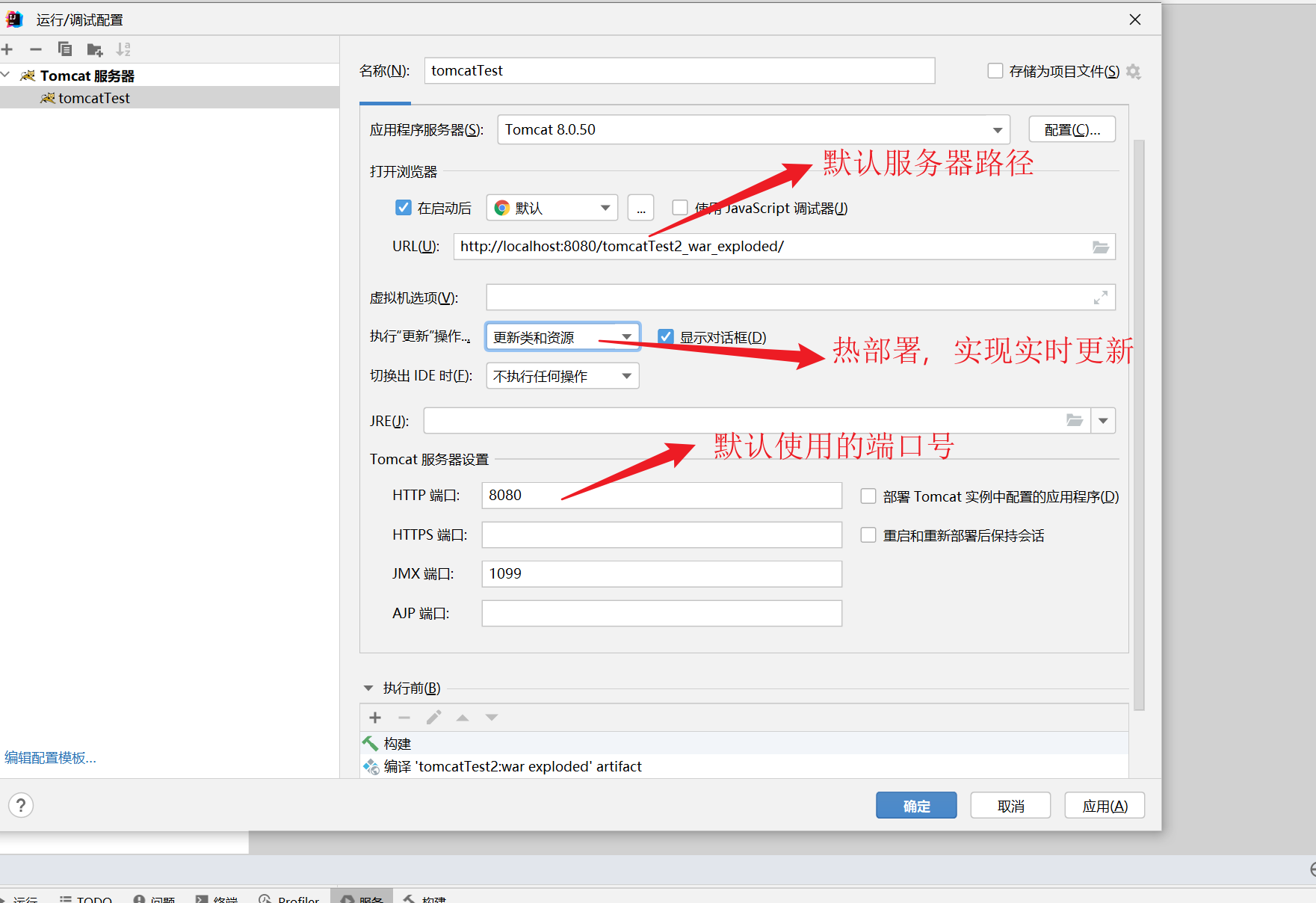Screen dimensions: 1316x903
Task: Select 编译 'tomcatTest2:war exploded' artifact row
Action: coord(744,766)
